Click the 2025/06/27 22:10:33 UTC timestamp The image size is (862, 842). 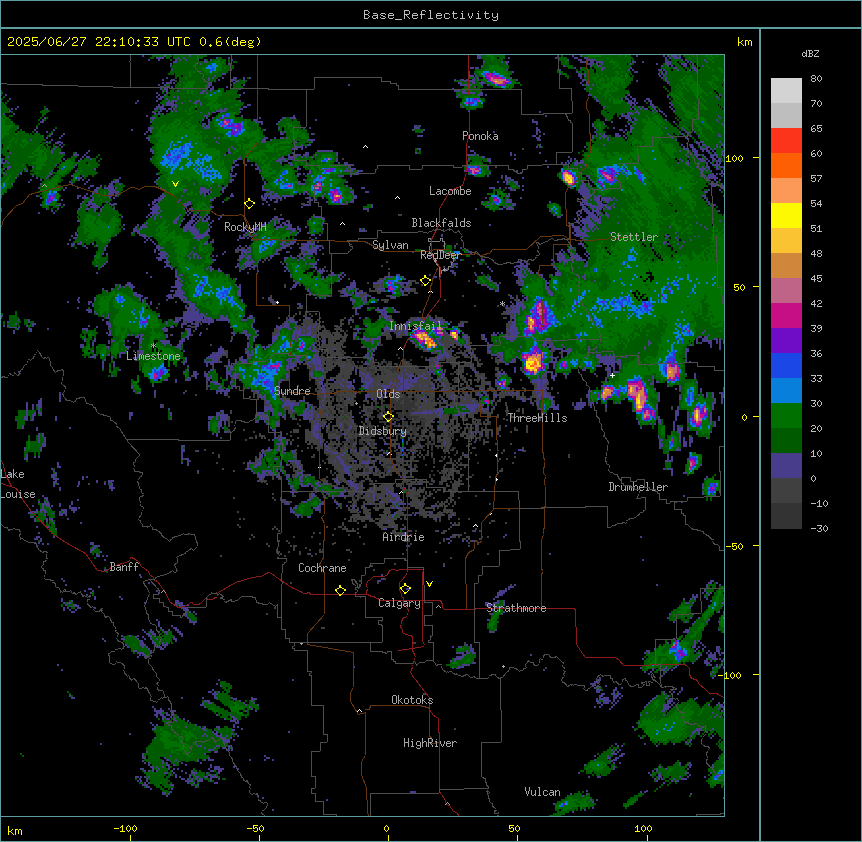pyautogui.click(x=99, y=42)
